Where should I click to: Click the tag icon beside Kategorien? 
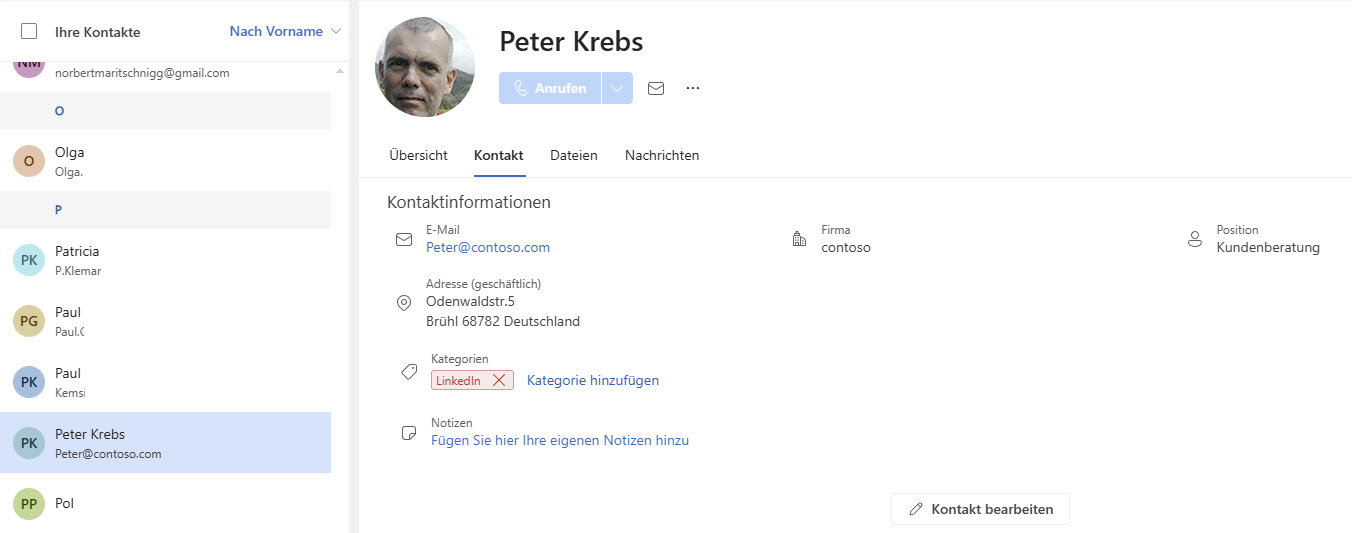409,372
